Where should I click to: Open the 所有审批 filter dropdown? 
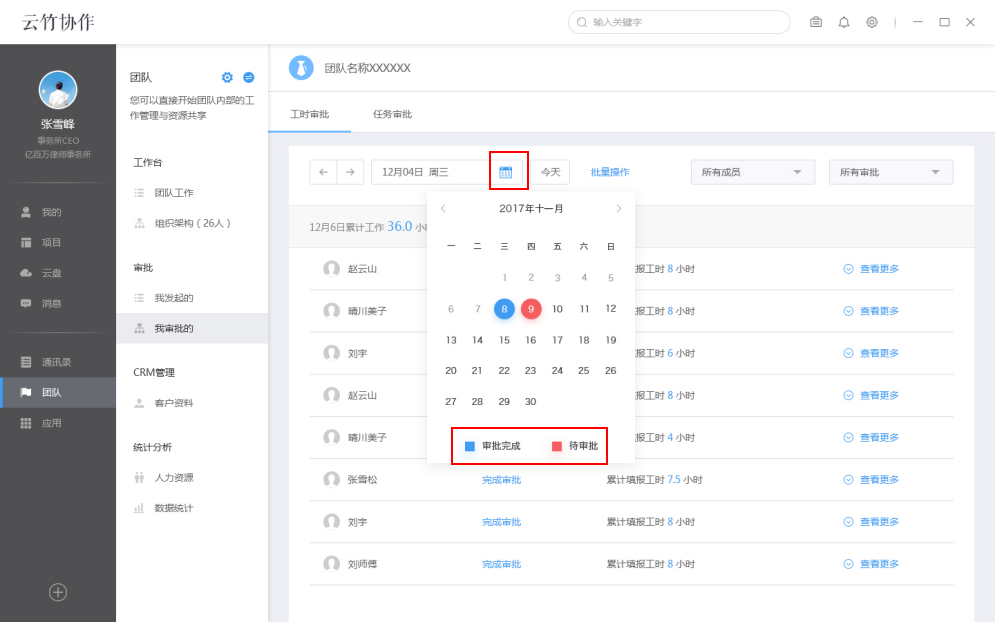coord(889,172)
